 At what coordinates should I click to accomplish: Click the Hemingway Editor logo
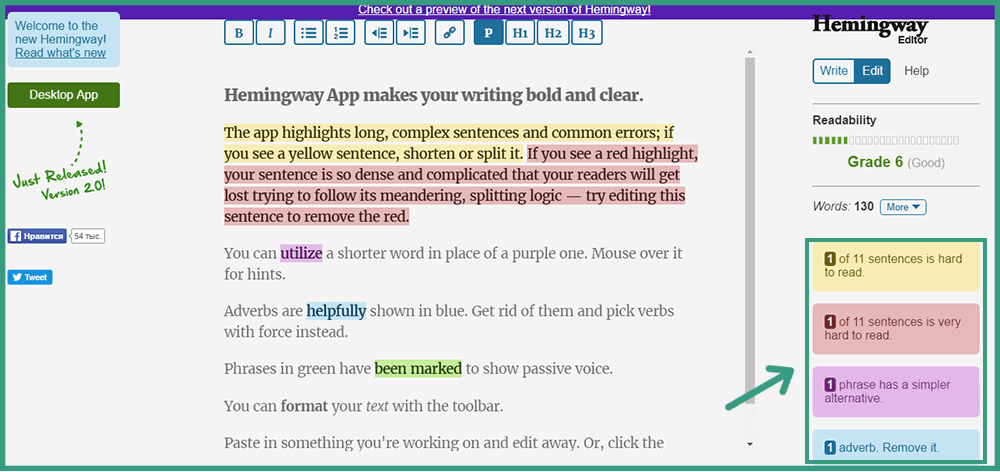pos(871,29)
